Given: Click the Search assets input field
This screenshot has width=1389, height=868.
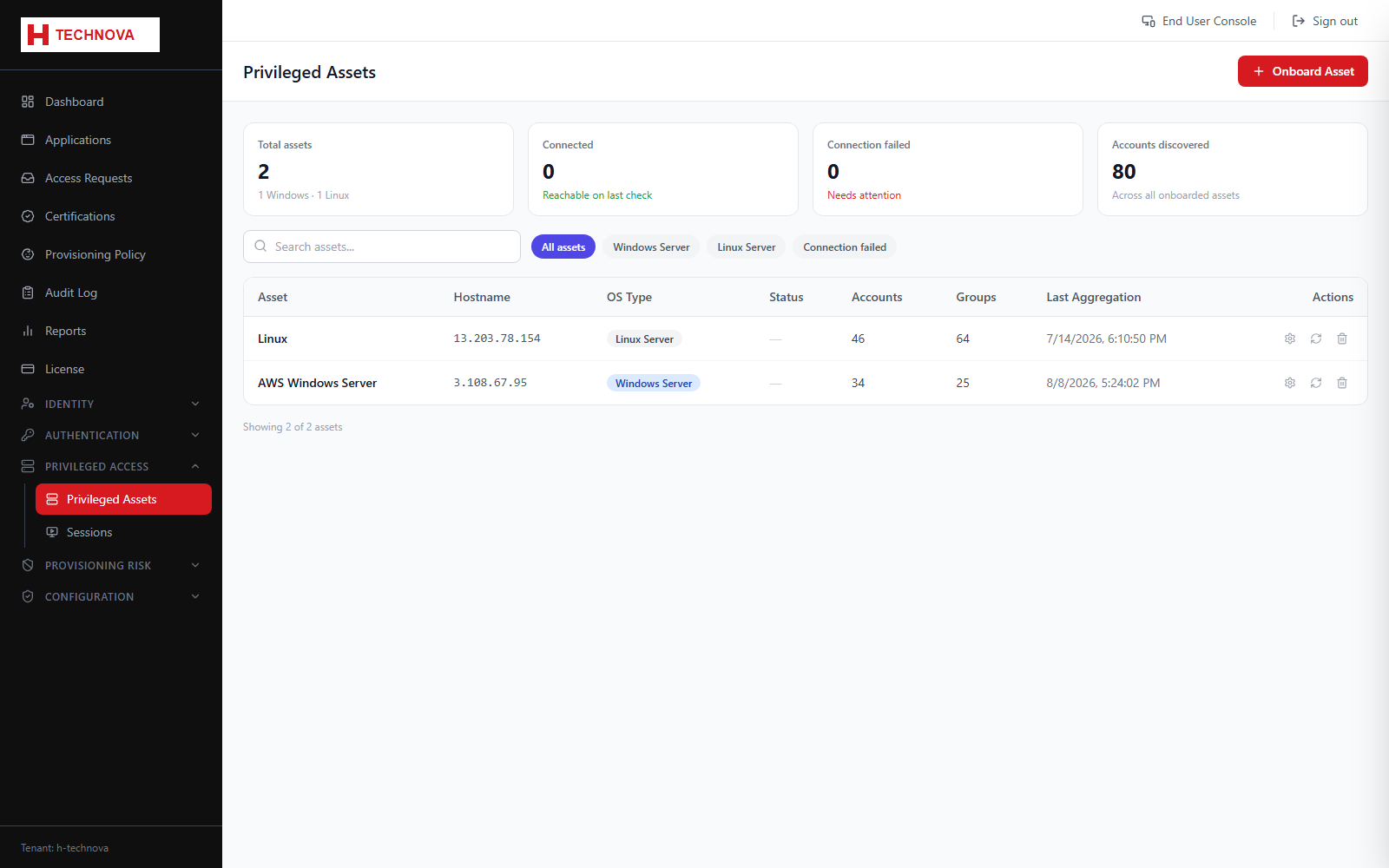Looking at the screenshot, I should pos(382,247).
